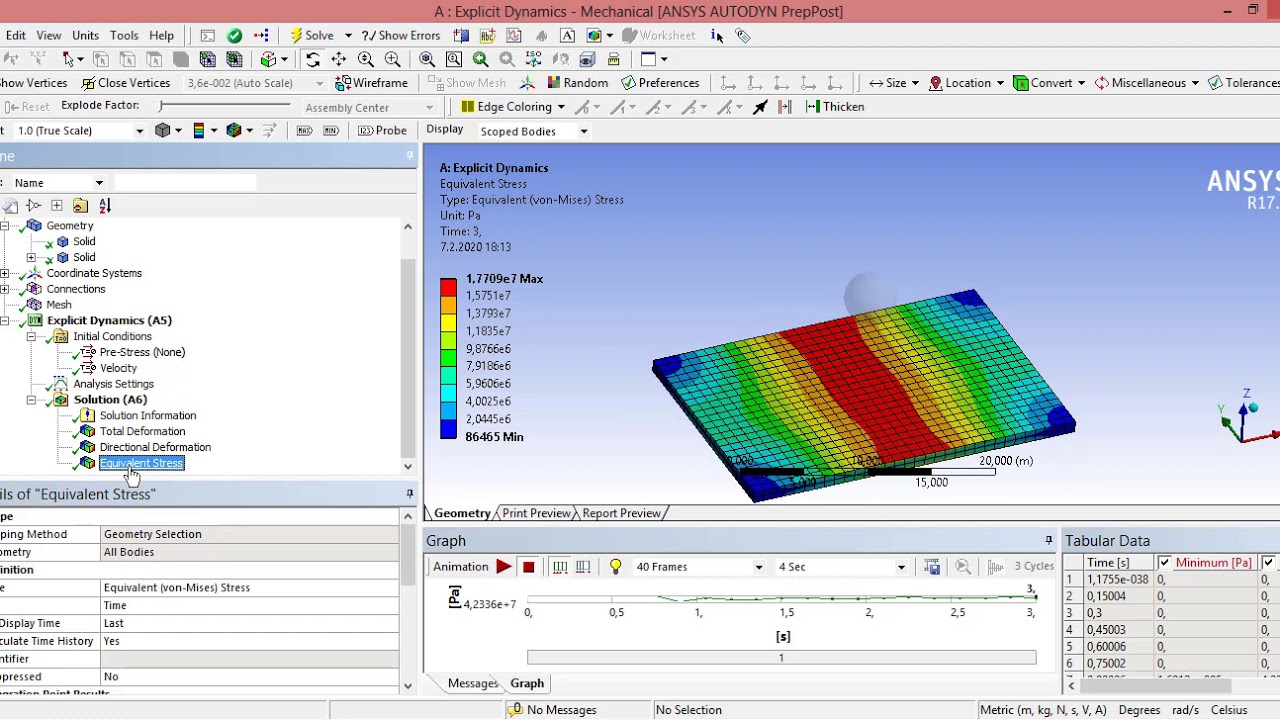
Task: Open the 4 Sec duration dropdown
Action: 901,567
